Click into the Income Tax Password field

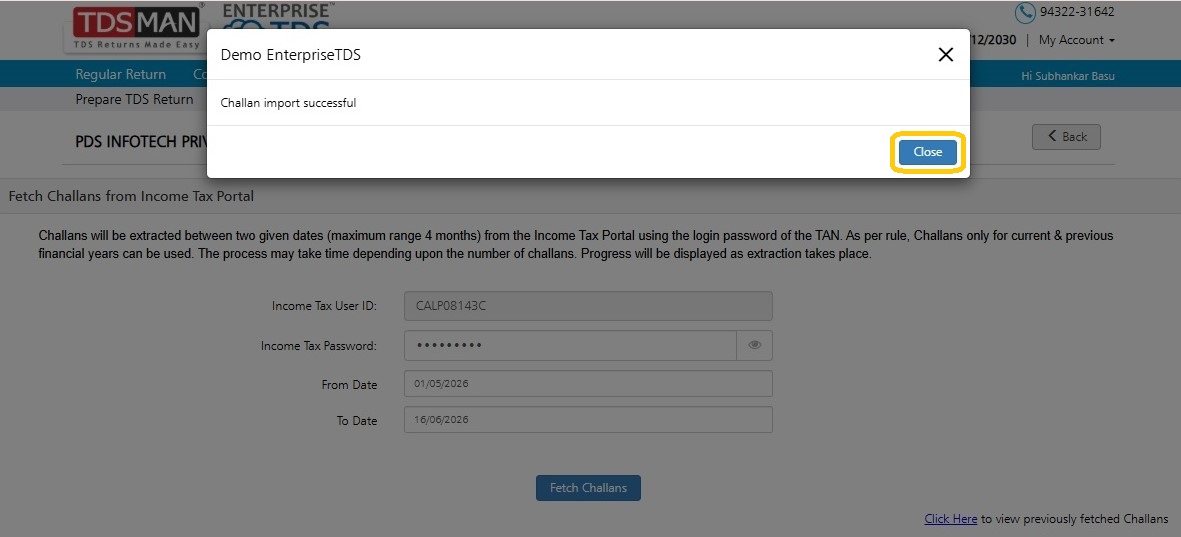click(x=570, y=346)
